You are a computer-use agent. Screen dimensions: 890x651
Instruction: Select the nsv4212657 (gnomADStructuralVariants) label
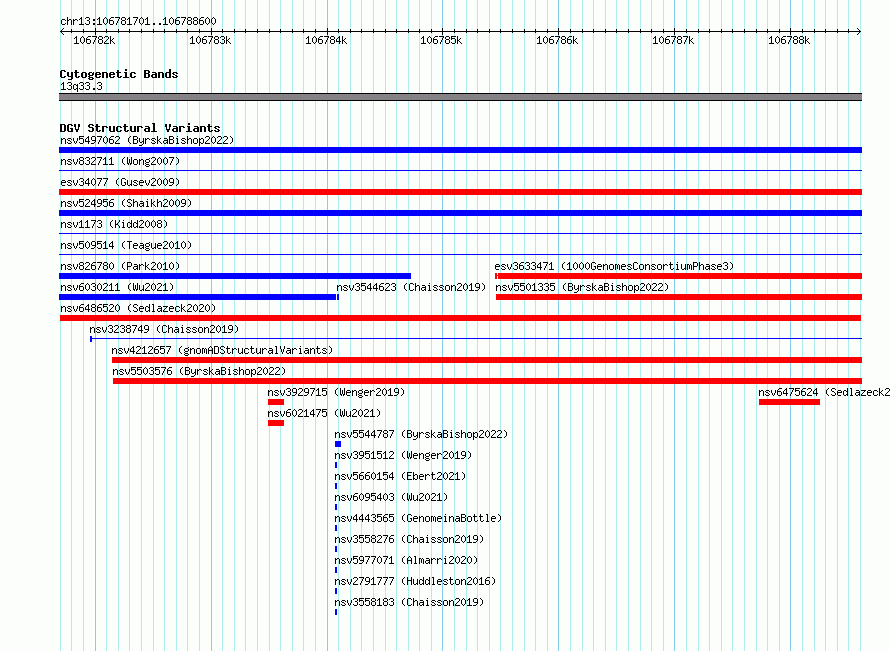tap(222, 350)
